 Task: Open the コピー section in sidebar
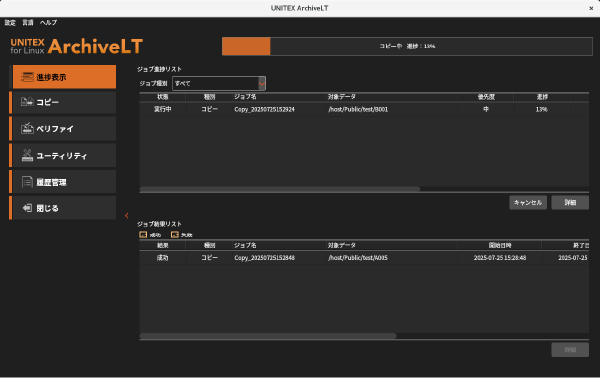pos(64,102)
